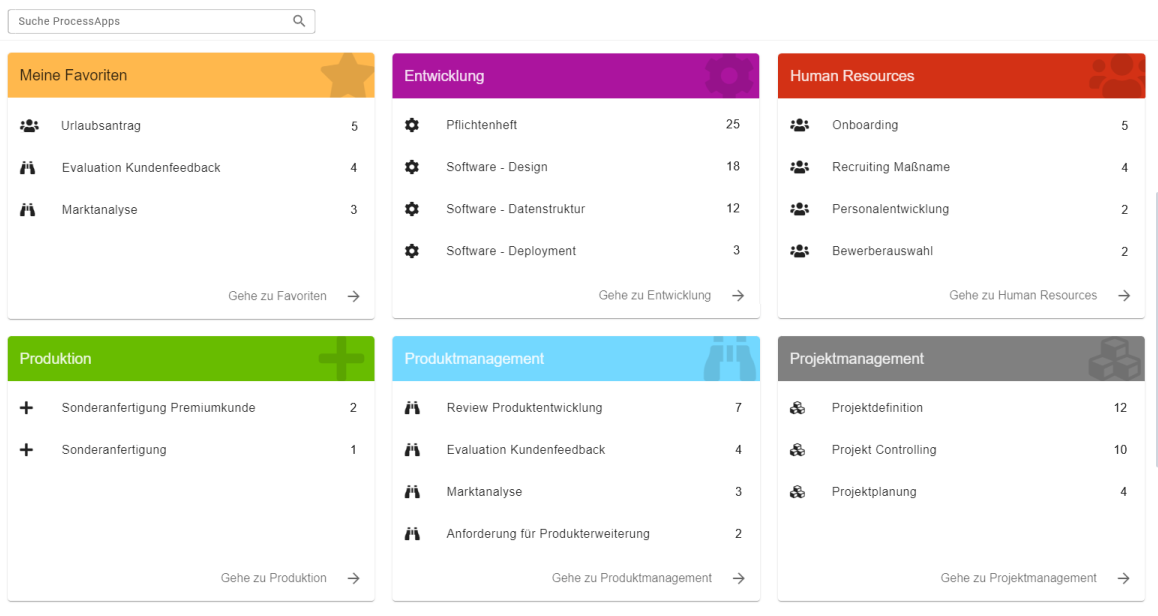Click the people icon beside Onboarding

click(x=798, y=125)
